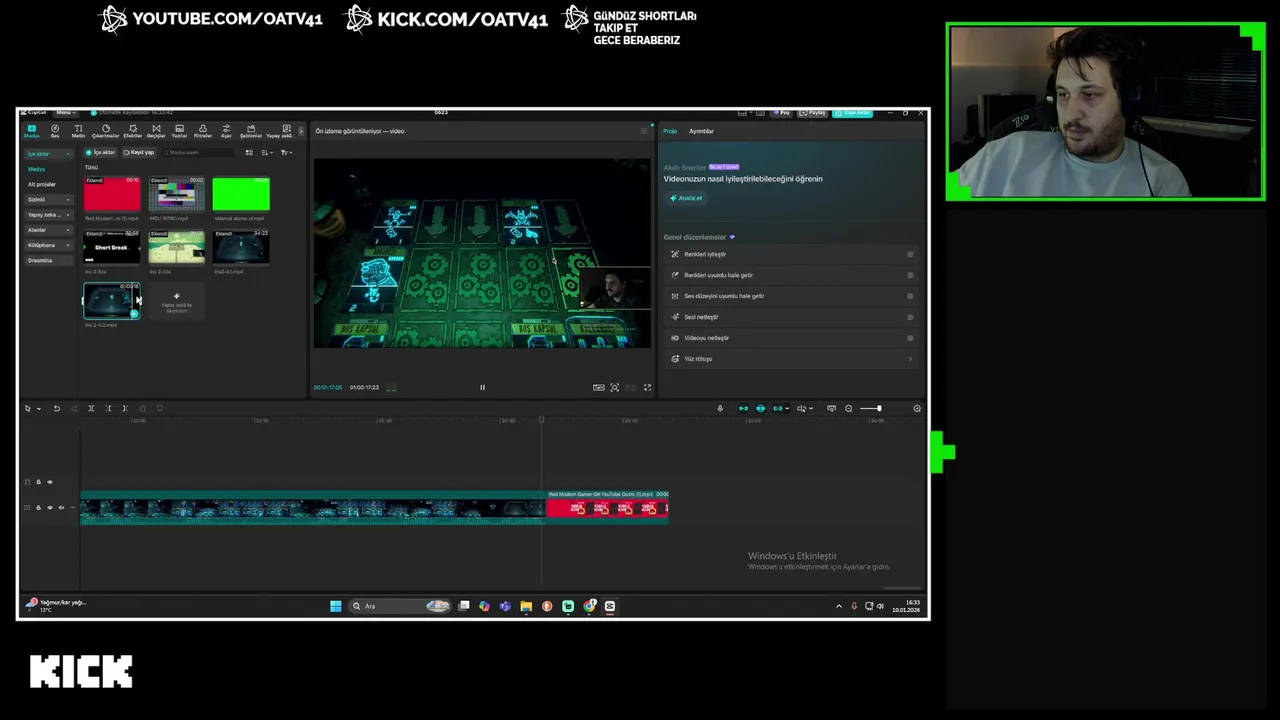
Task: Click the media search input field
Action: [198, 153]
